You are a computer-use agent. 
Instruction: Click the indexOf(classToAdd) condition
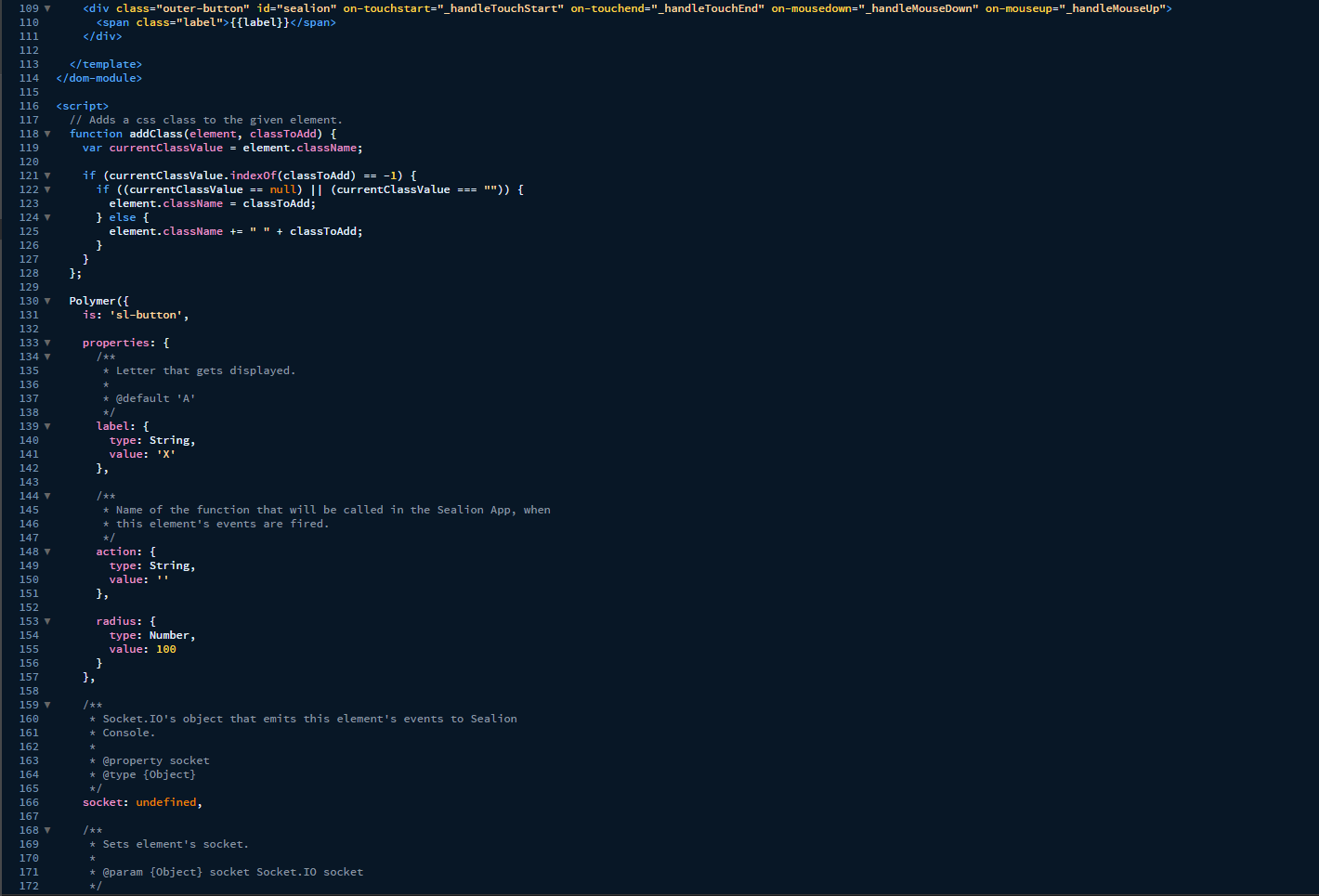point(294,175)
